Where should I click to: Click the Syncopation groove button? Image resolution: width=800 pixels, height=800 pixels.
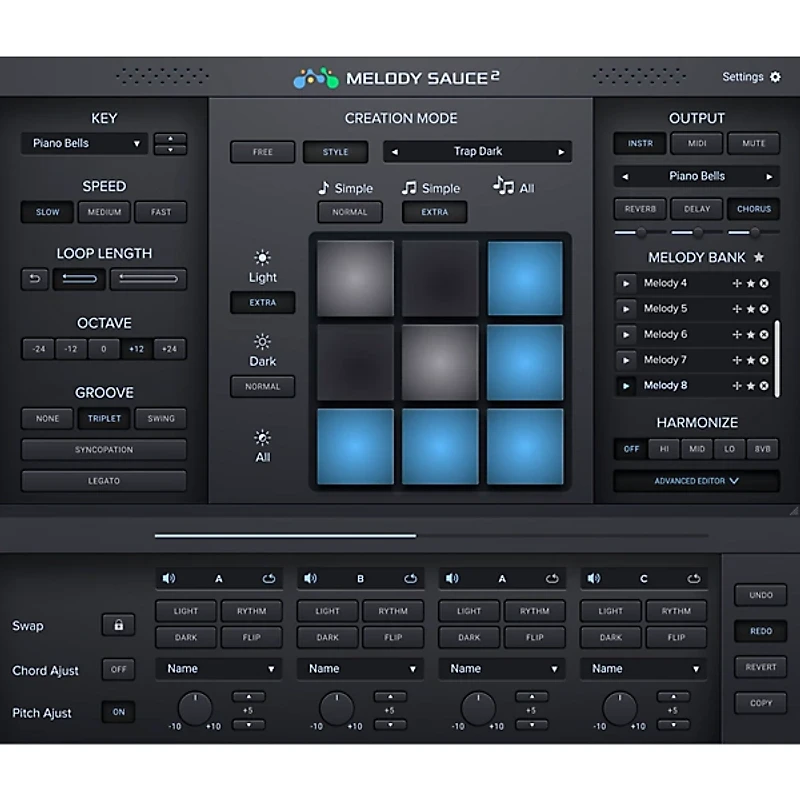pos(104,450)
